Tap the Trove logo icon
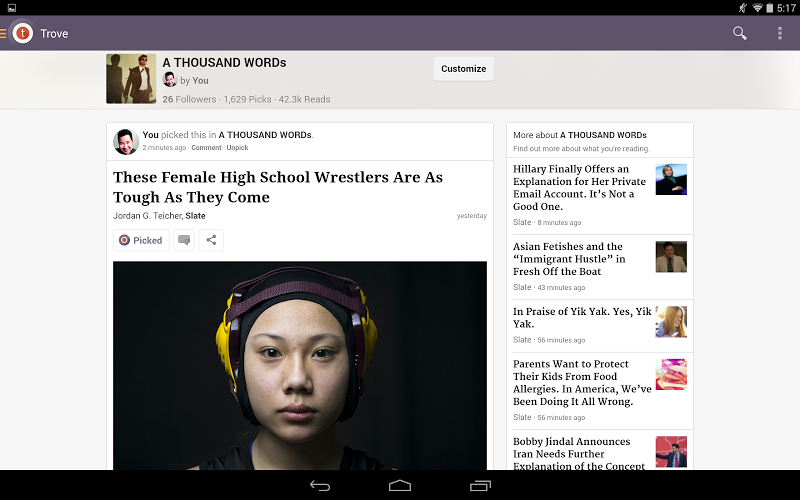The width and height of the screenshot is (800, 500). pos(22,34)
